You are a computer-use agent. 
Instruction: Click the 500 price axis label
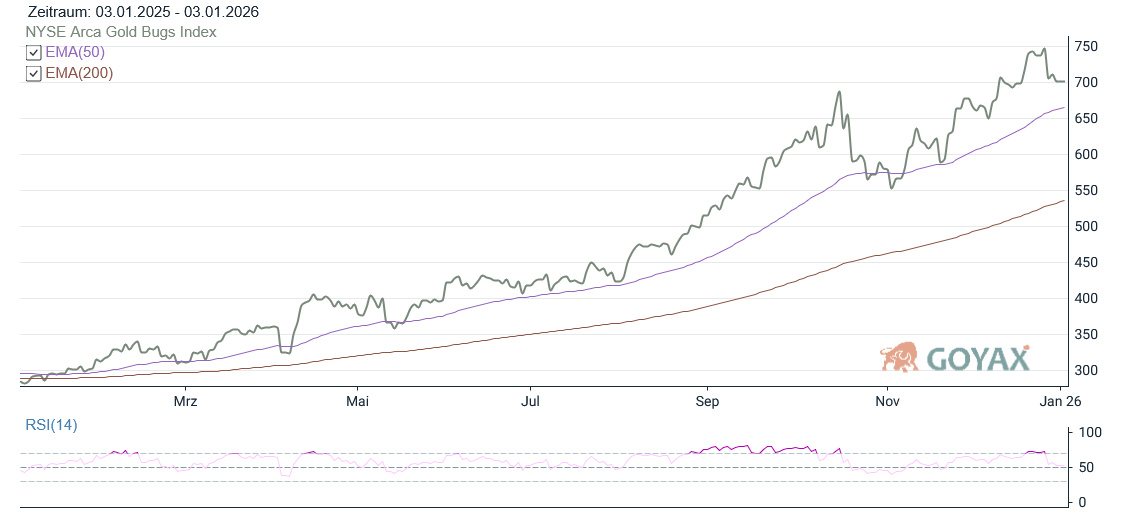[1086, 227]
